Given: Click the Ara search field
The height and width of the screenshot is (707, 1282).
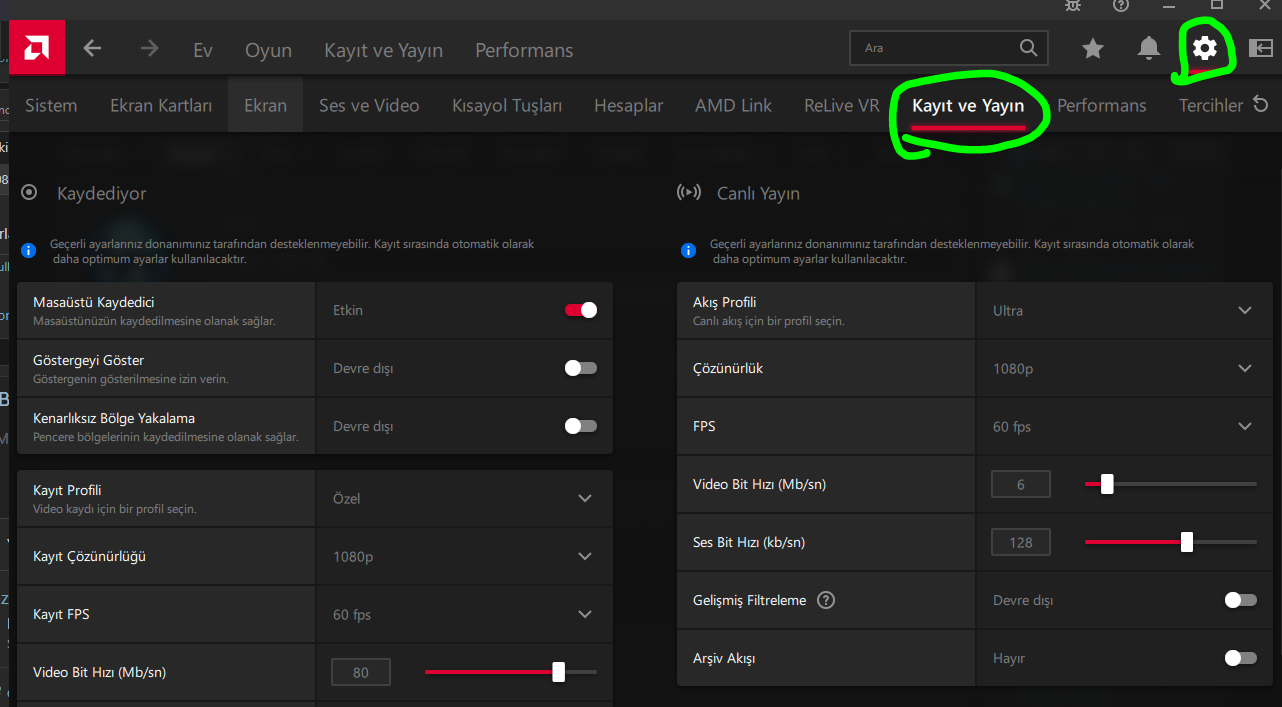Looking at the screenshot, I should pyautogui.click(x=935, y=48).
